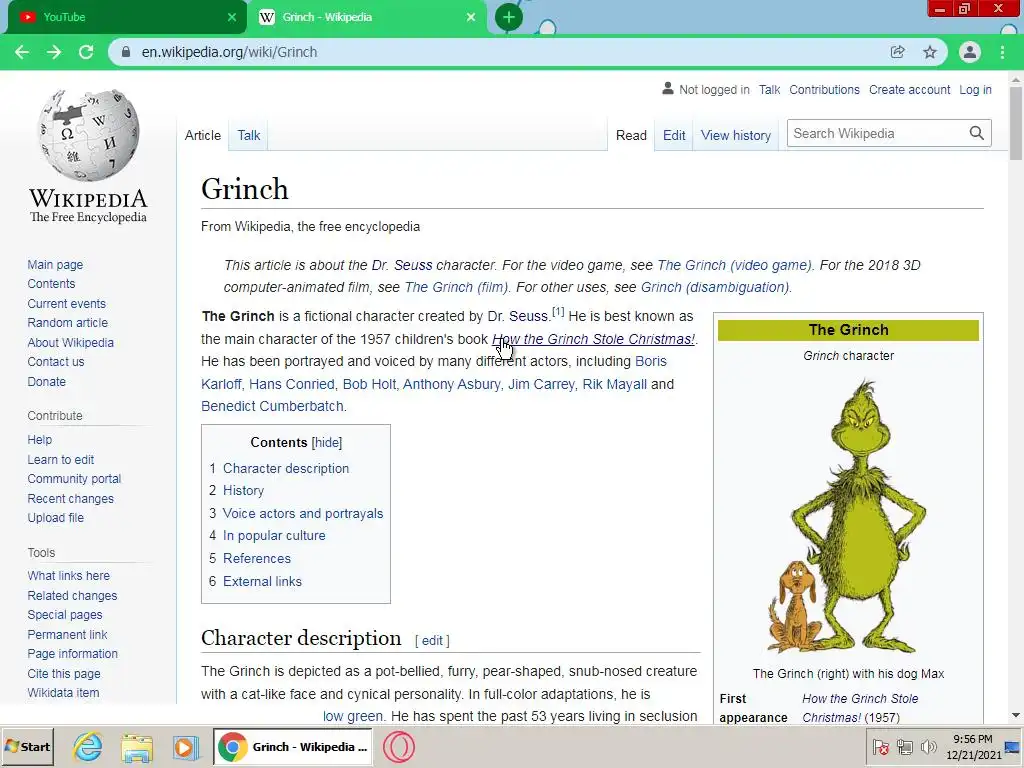Click the Not logged in user icon
Viewport: 1024px width, 768px height.
coord(667,89)
